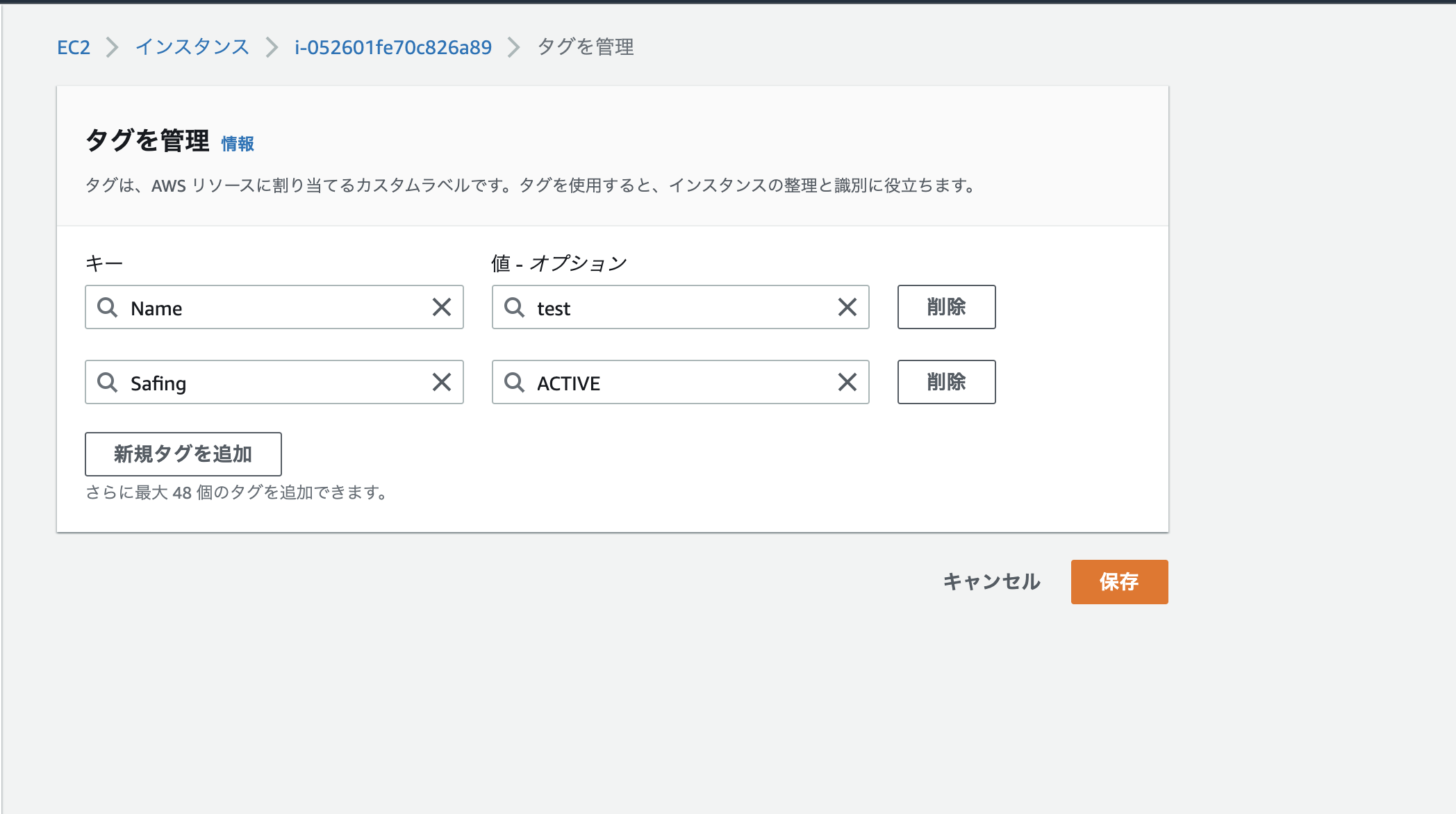Viewport: 1456px width, 814px height.
Task: Clear the Name key field X icon
Action: coord(442,307)
